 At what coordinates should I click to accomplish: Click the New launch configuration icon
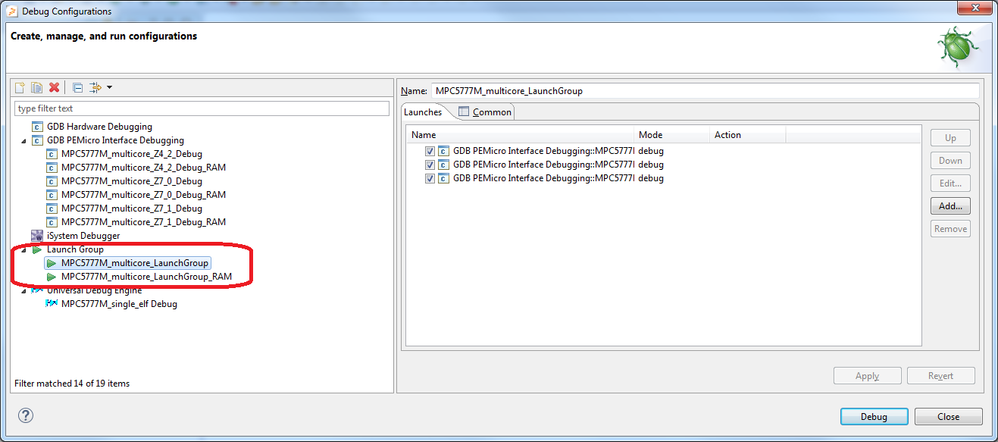pos(20,87)
